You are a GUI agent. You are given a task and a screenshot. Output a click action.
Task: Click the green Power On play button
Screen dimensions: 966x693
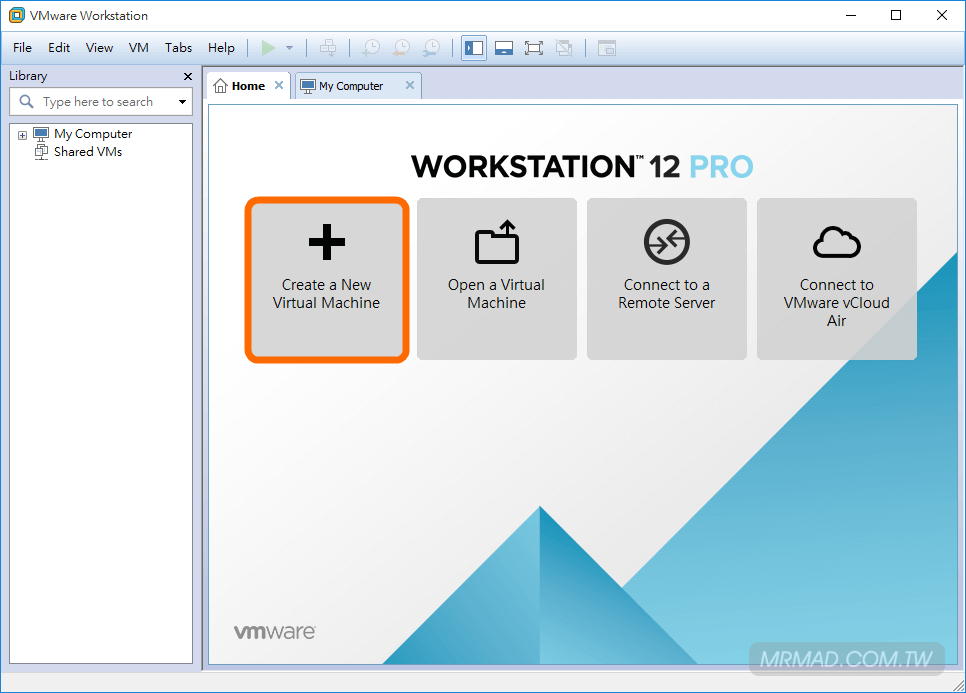coord(268,48)
